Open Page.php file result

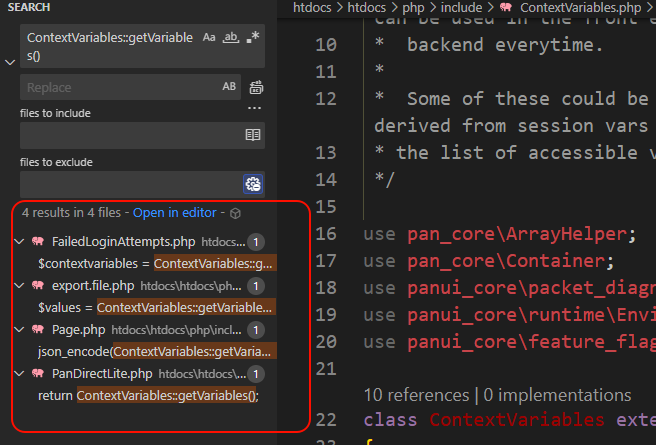[78, 329]
